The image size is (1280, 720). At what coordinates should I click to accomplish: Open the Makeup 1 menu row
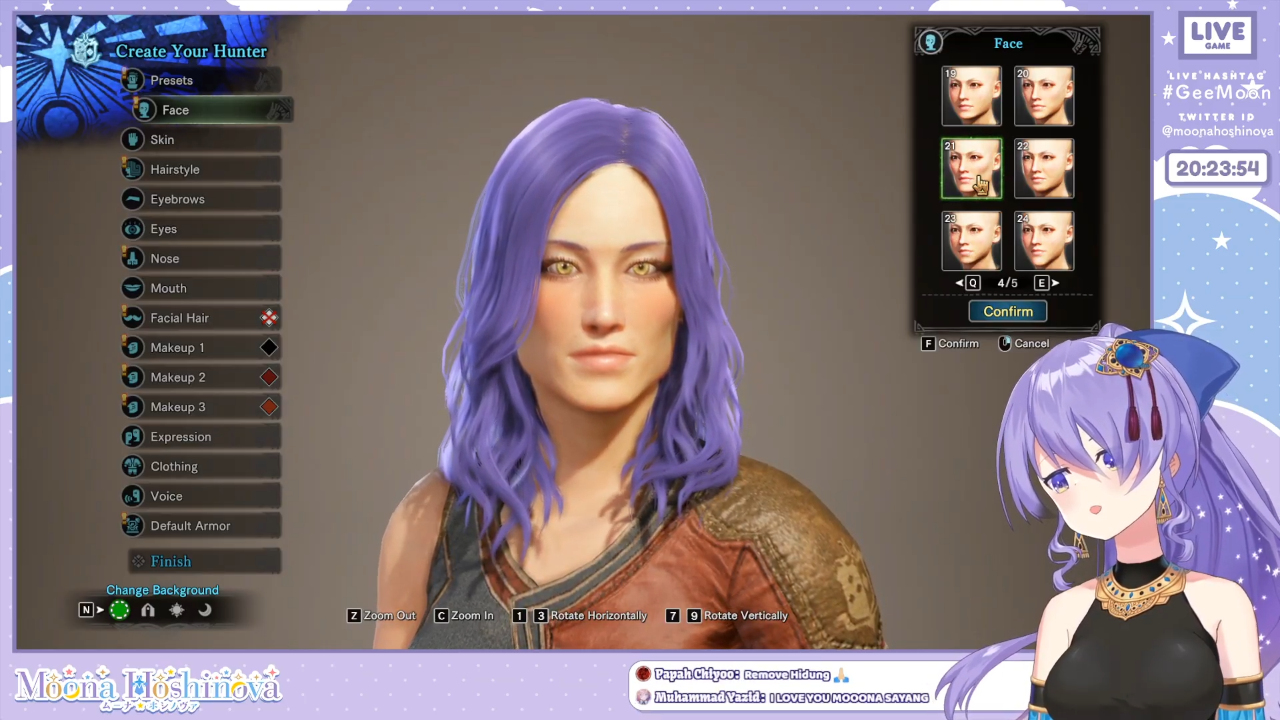(201, 348)
